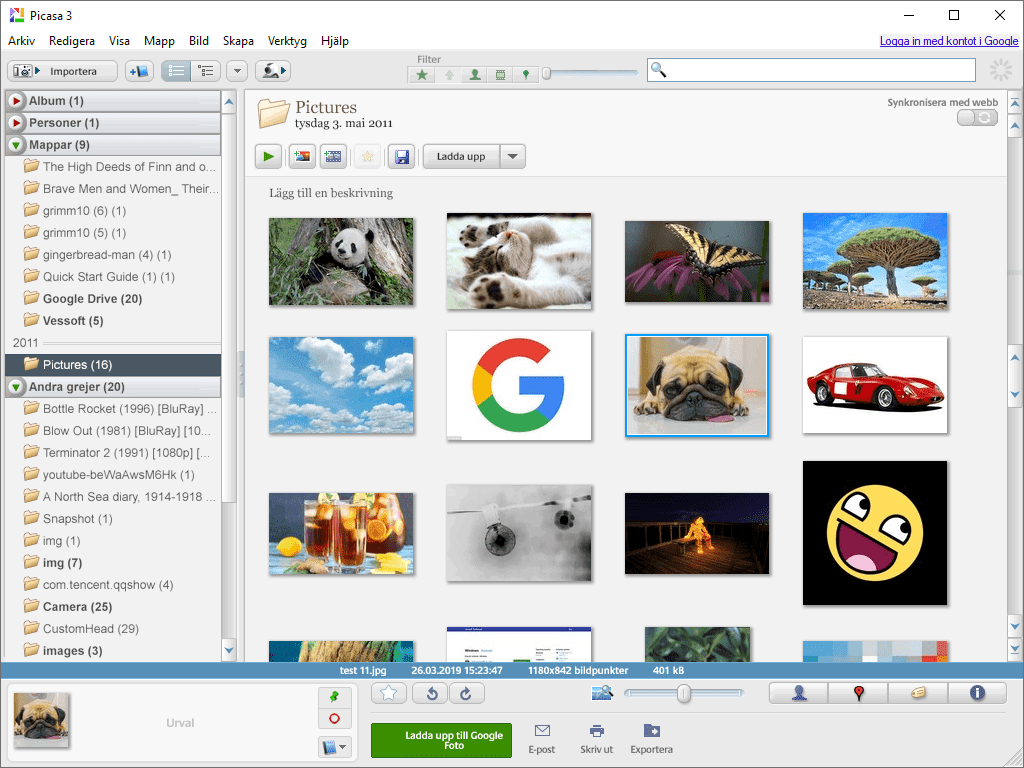Screen dimensions: 1024x768
Task: Filter by starred photos
Action: coord(422,74)
